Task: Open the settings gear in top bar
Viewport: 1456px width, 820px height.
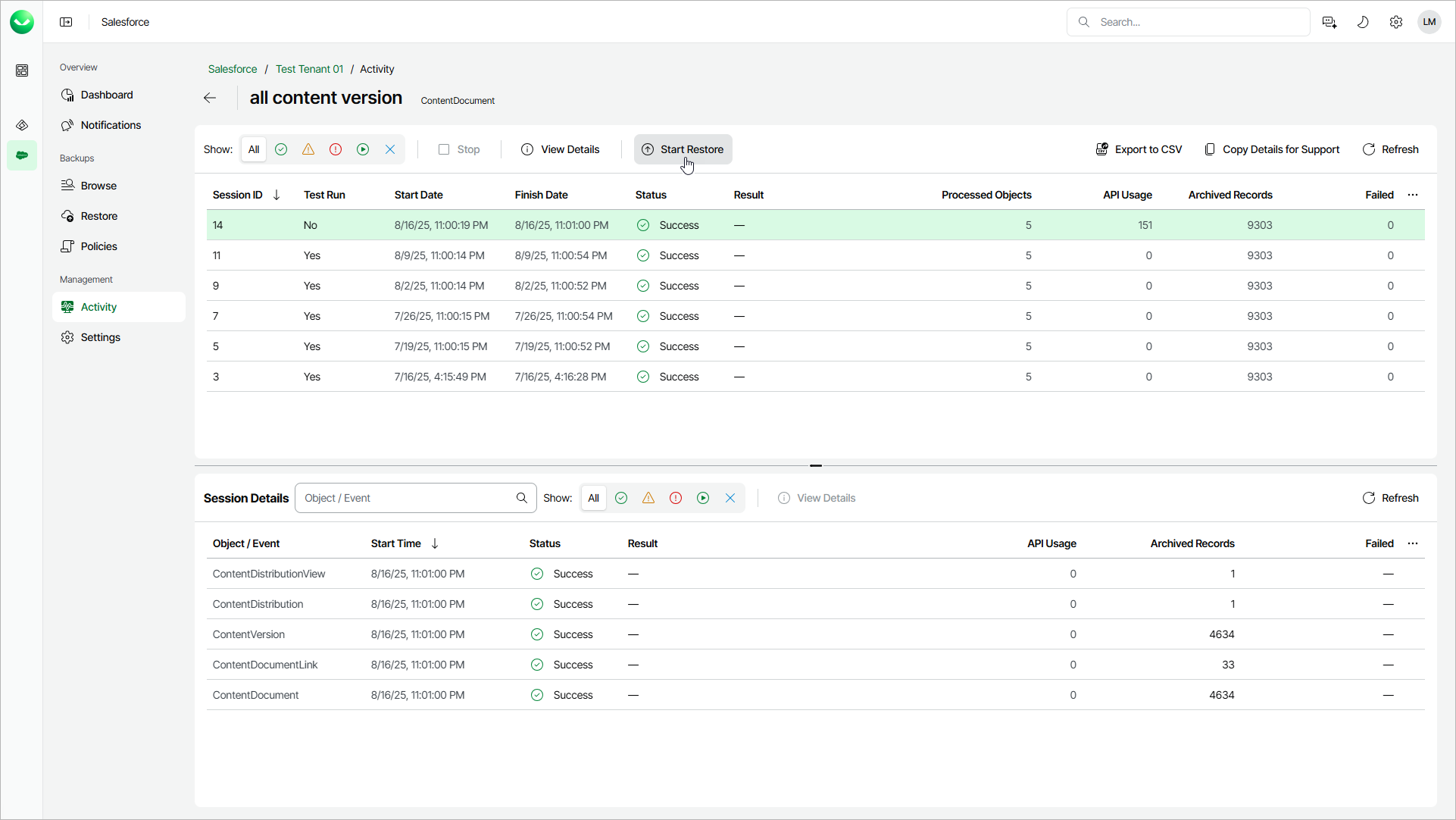Action: click(1396, 22)
